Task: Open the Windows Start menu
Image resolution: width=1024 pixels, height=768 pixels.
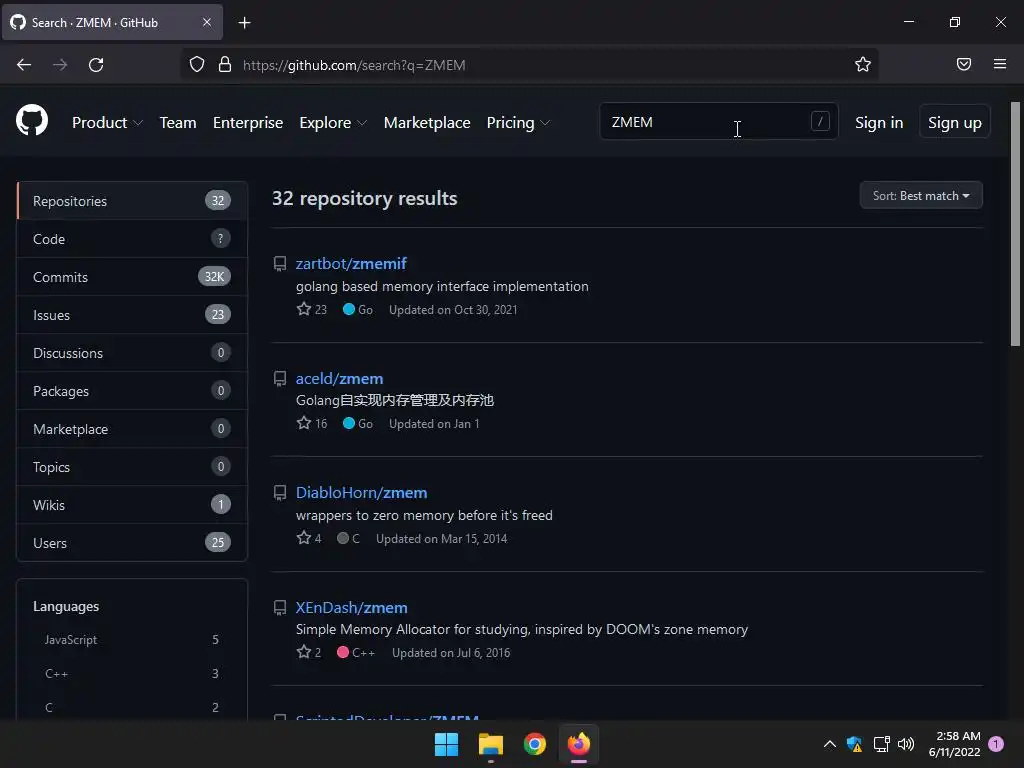Action: (x=447, y=744)
